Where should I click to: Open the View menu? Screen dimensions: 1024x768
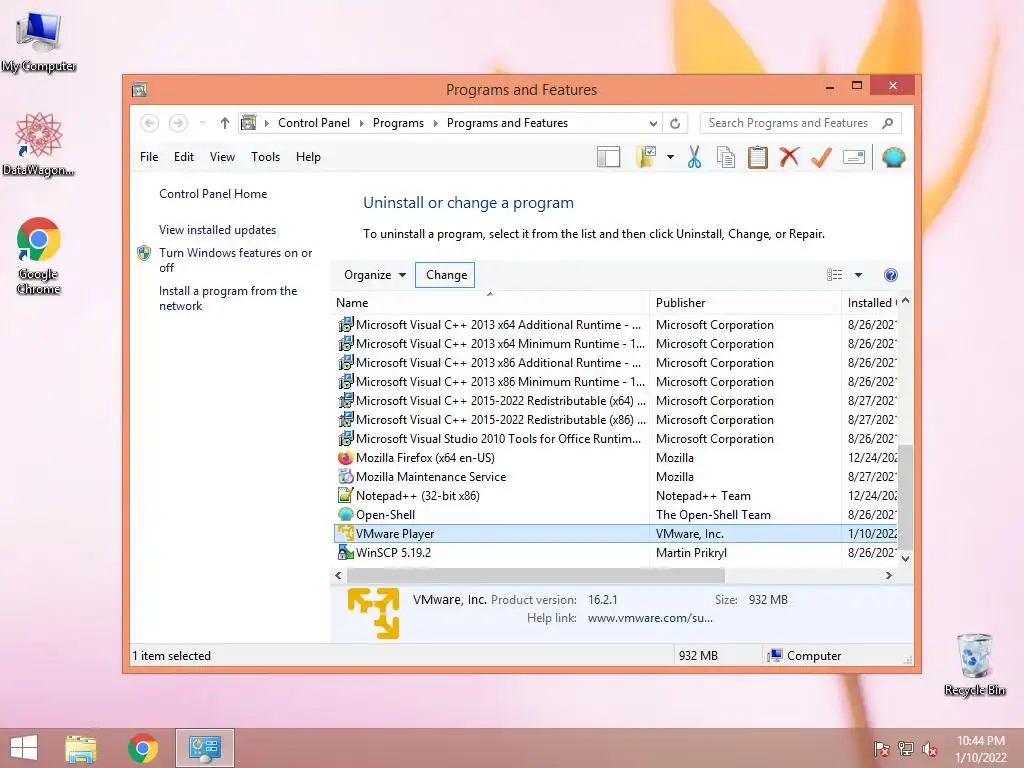click(222, 157)
